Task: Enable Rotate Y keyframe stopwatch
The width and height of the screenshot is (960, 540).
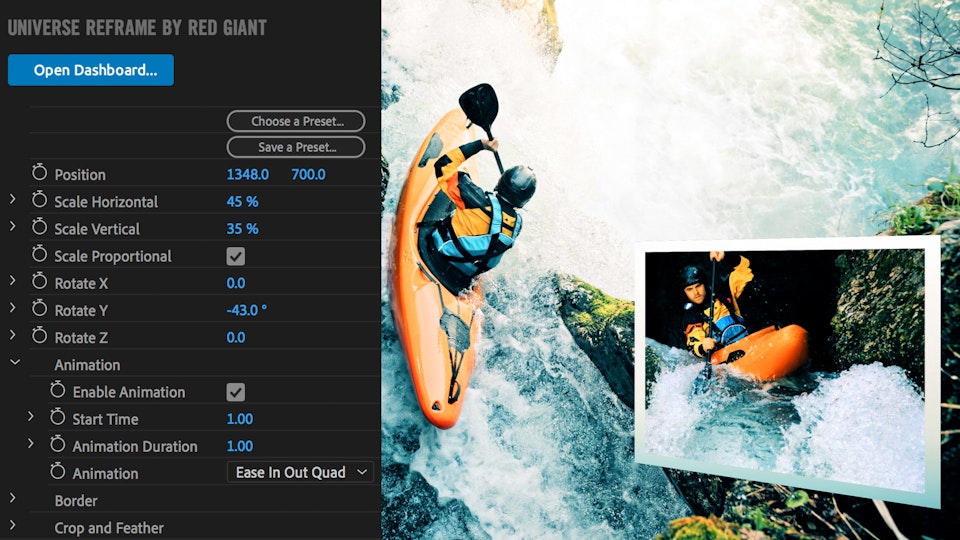Action: click(39, 309)
